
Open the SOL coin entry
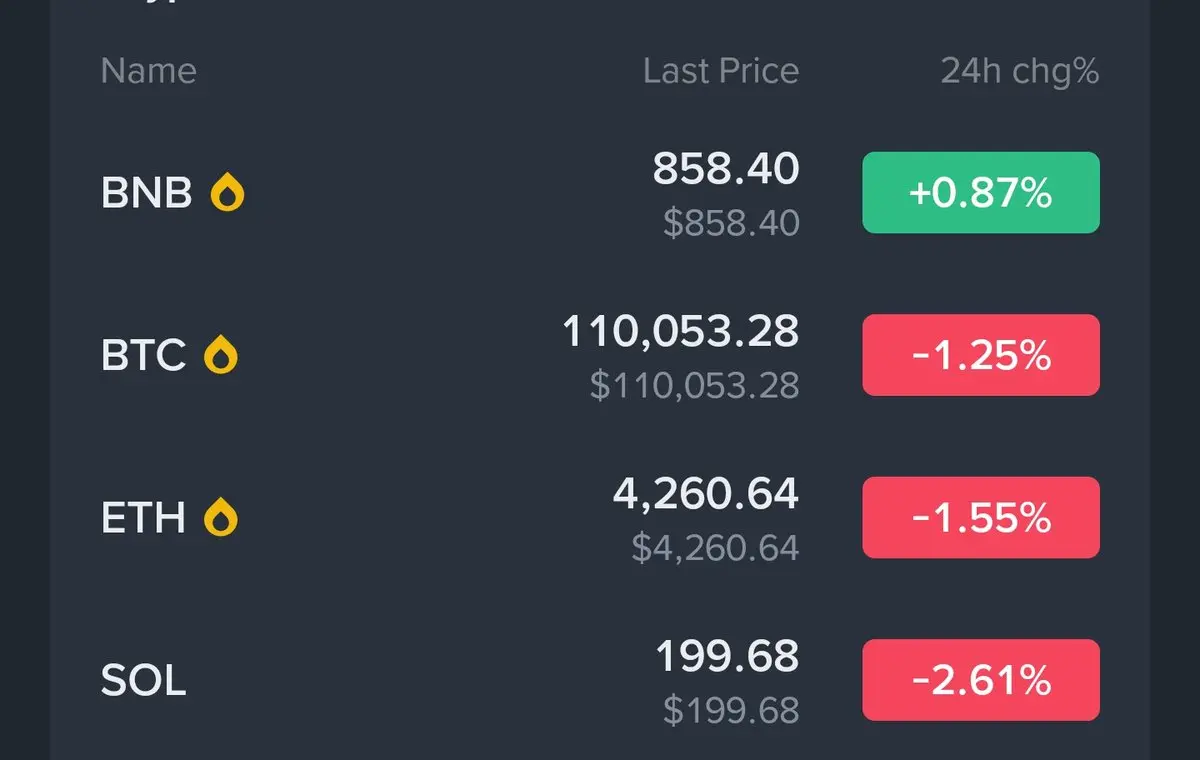click(x=600, y=681)
